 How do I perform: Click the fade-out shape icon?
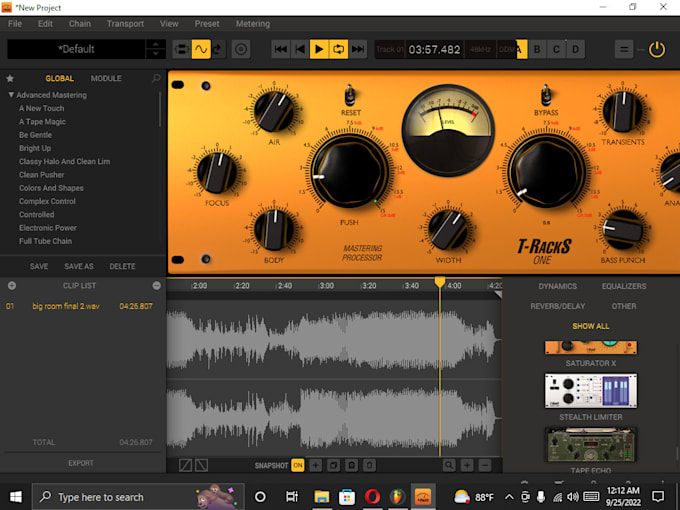pos(201,465)
